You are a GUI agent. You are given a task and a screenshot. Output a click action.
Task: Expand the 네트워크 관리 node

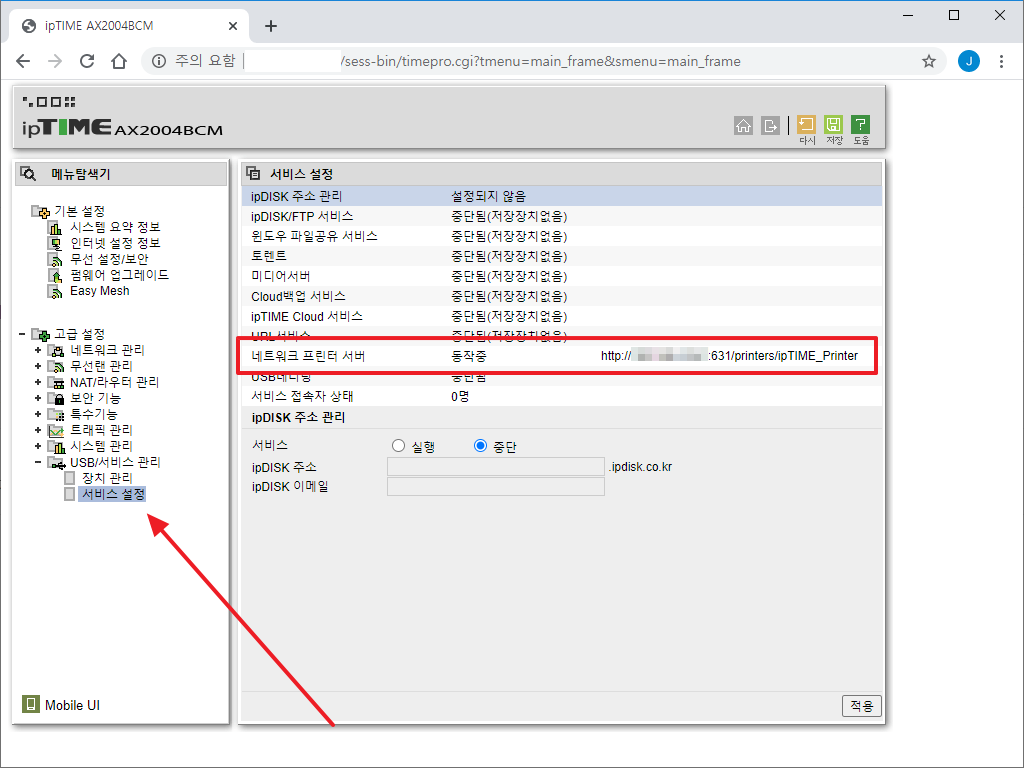[38, 351]
